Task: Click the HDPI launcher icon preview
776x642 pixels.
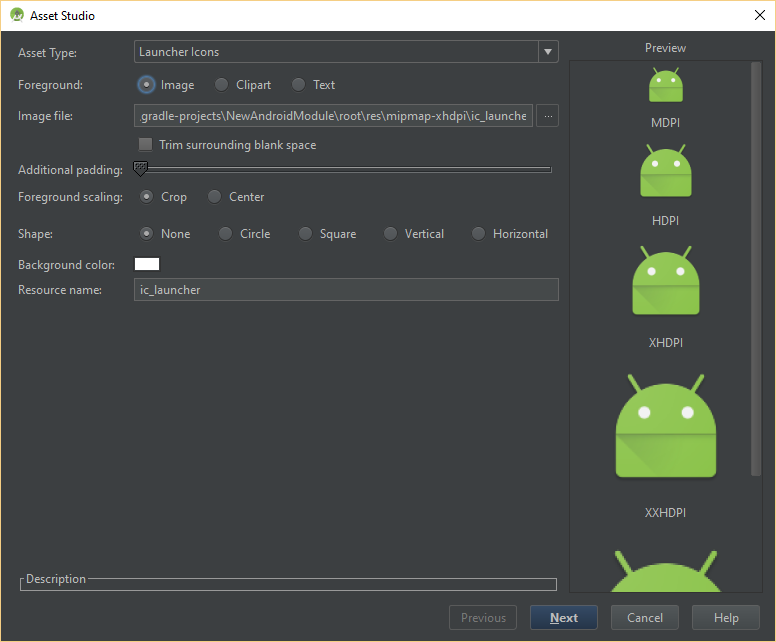Action: pos(666,171)
